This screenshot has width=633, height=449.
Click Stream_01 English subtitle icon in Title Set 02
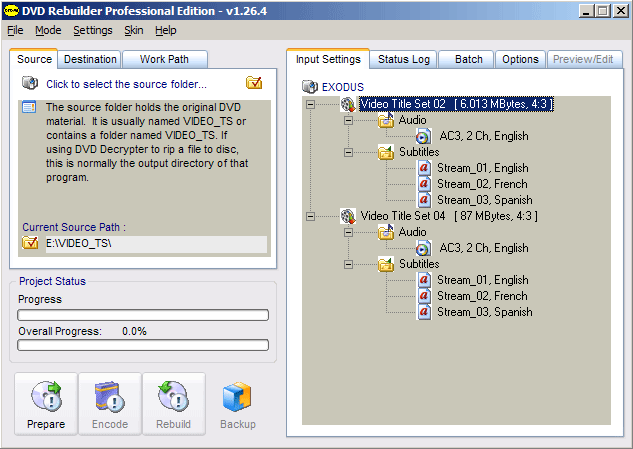click(x=424, y=168)
